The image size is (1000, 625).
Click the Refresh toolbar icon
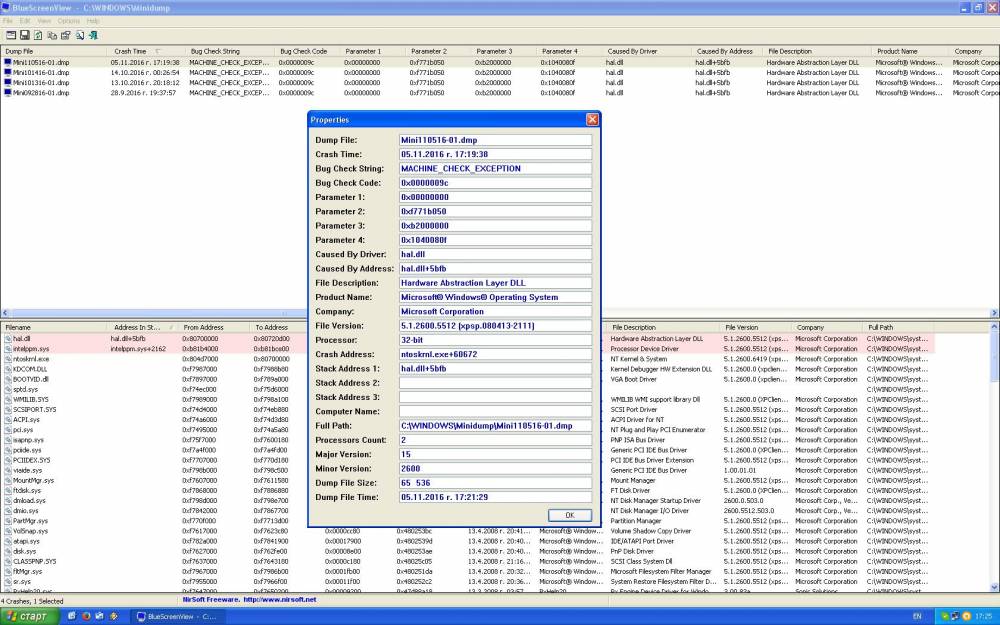tap(38, 36)
